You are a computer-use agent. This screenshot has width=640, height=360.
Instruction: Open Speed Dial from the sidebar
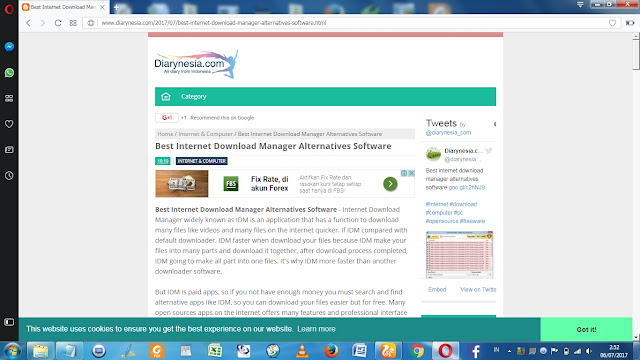coord(9,98)
